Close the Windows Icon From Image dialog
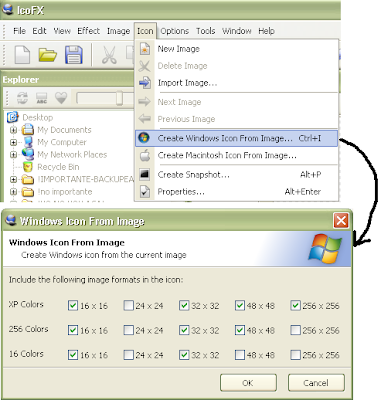The width and height of the screenshot is (381, 400). coord(341,220)
